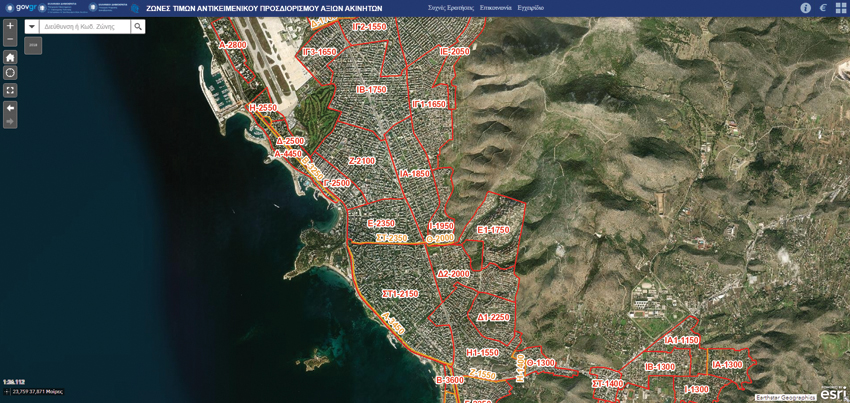The image size is (850, 403).
Task: Open the Επικοινωνία menu item
Action: [495, 8]
